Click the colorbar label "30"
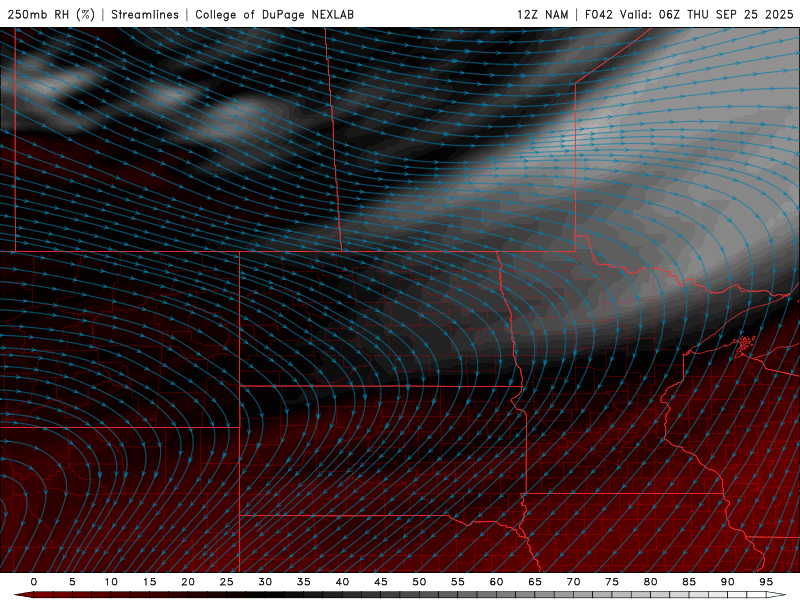Viewport: 800px width, 600px height. (x=265, y=582)
